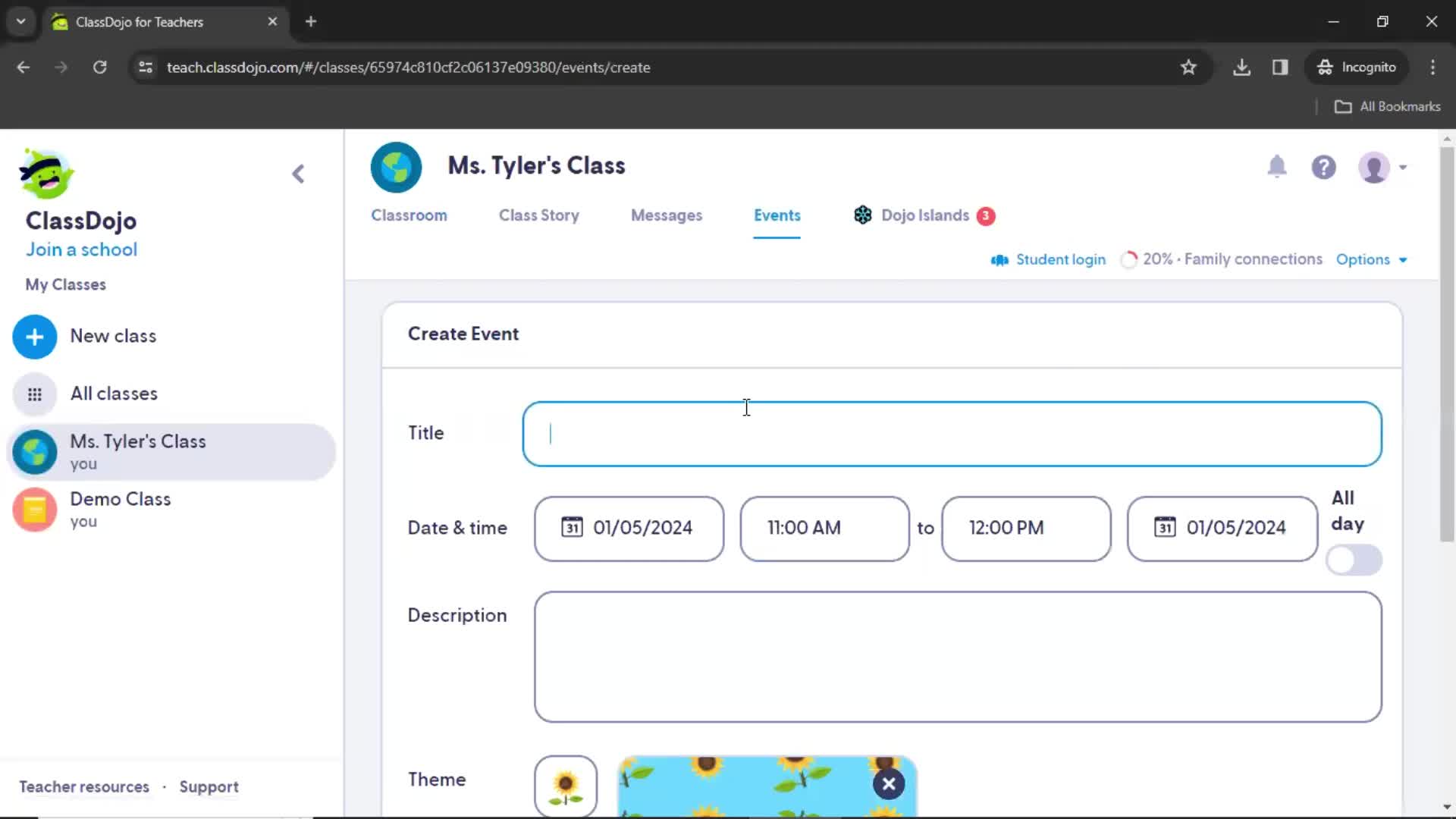Click the family connections progress circle
Viewport: 1456px width, 819px height.
click(1129, 260)
